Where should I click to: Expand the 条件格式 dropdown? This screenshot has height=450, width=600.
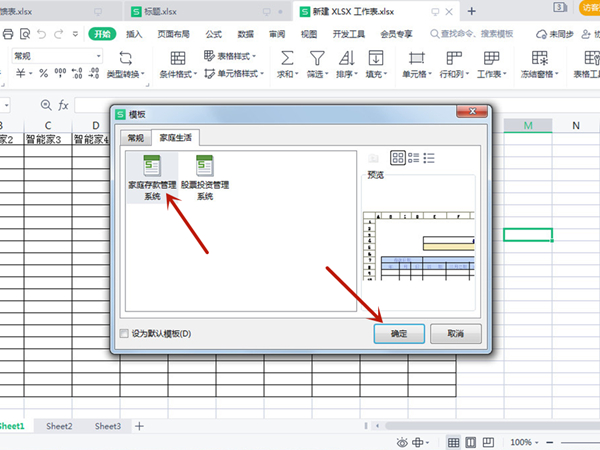click(x=178, y=74)
